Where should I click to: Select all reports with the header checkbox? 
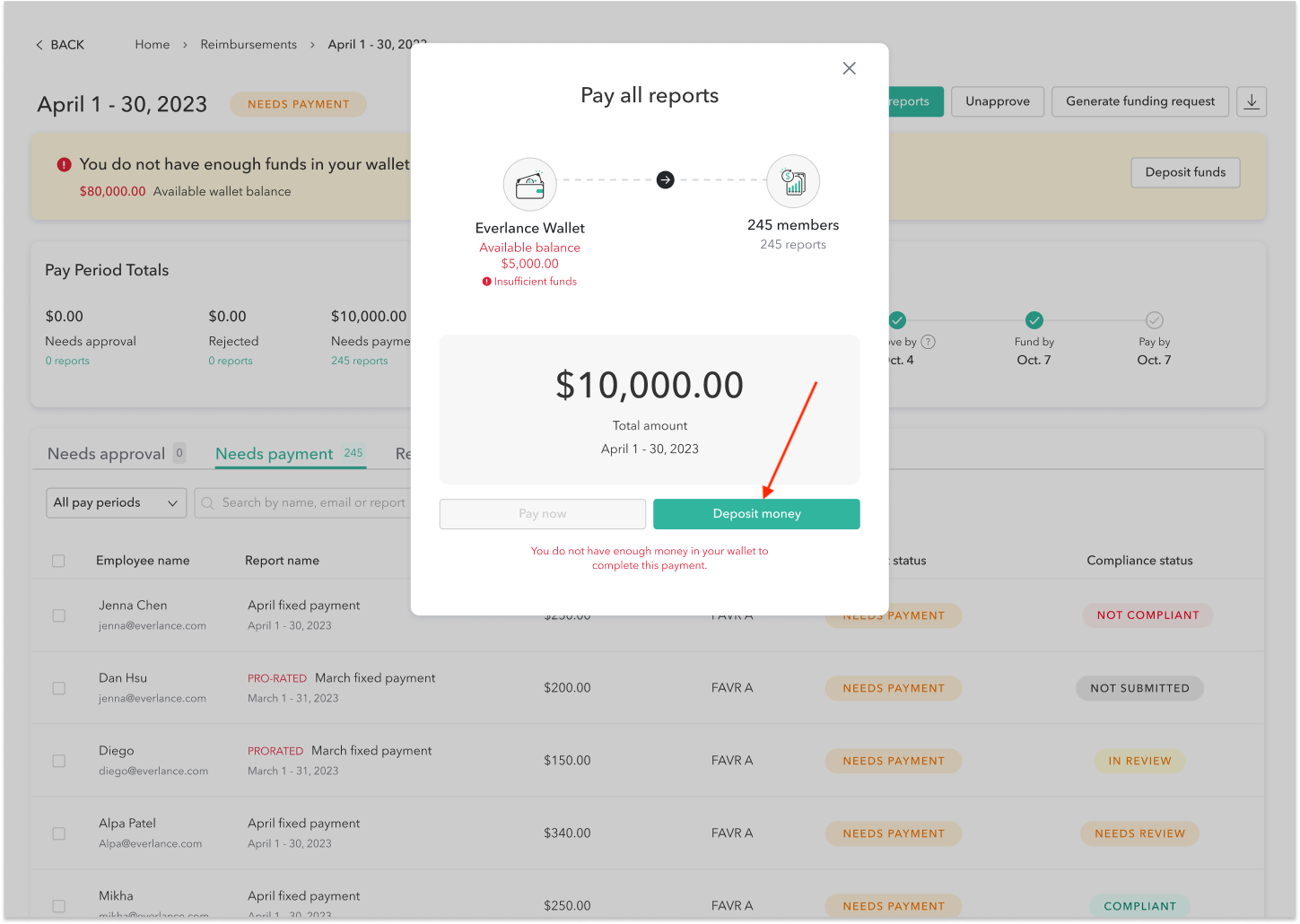(x=58, y=560)
